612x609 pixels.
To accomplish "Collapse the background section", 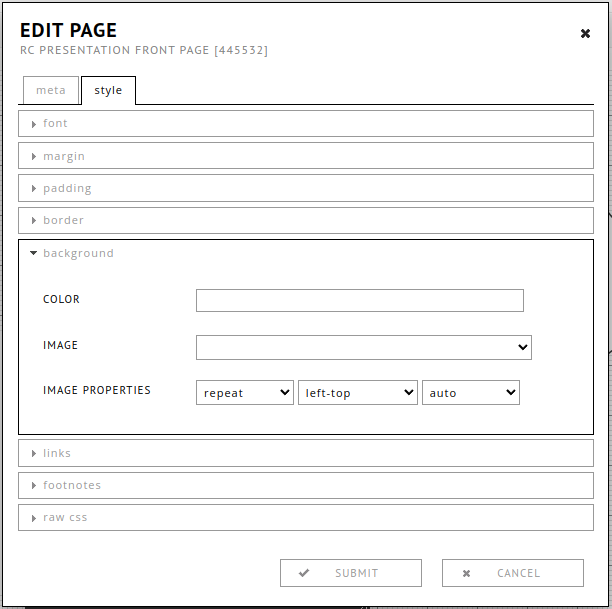I will click(78, 253).
